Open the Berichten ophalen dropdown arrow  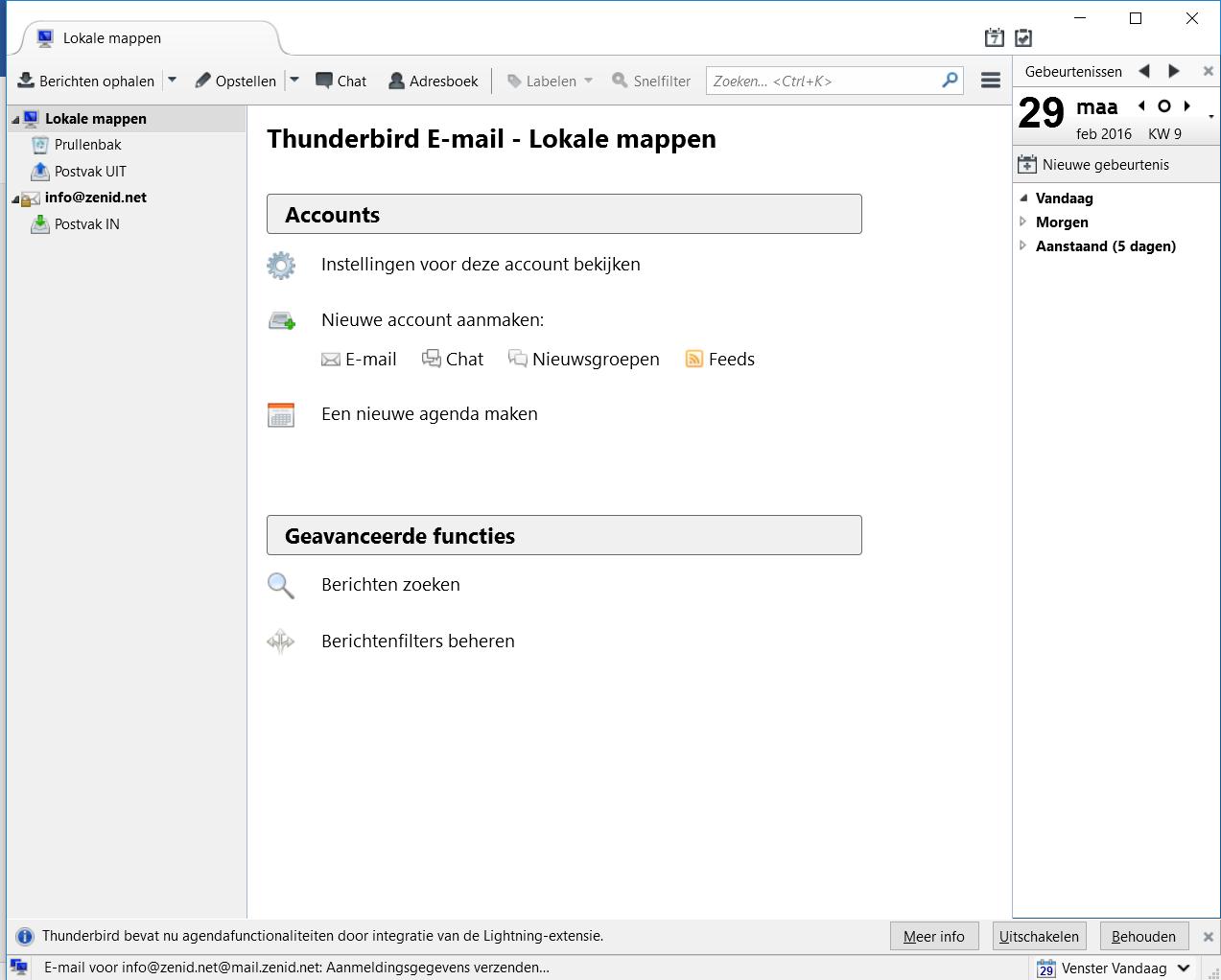(x=172, y=81)
